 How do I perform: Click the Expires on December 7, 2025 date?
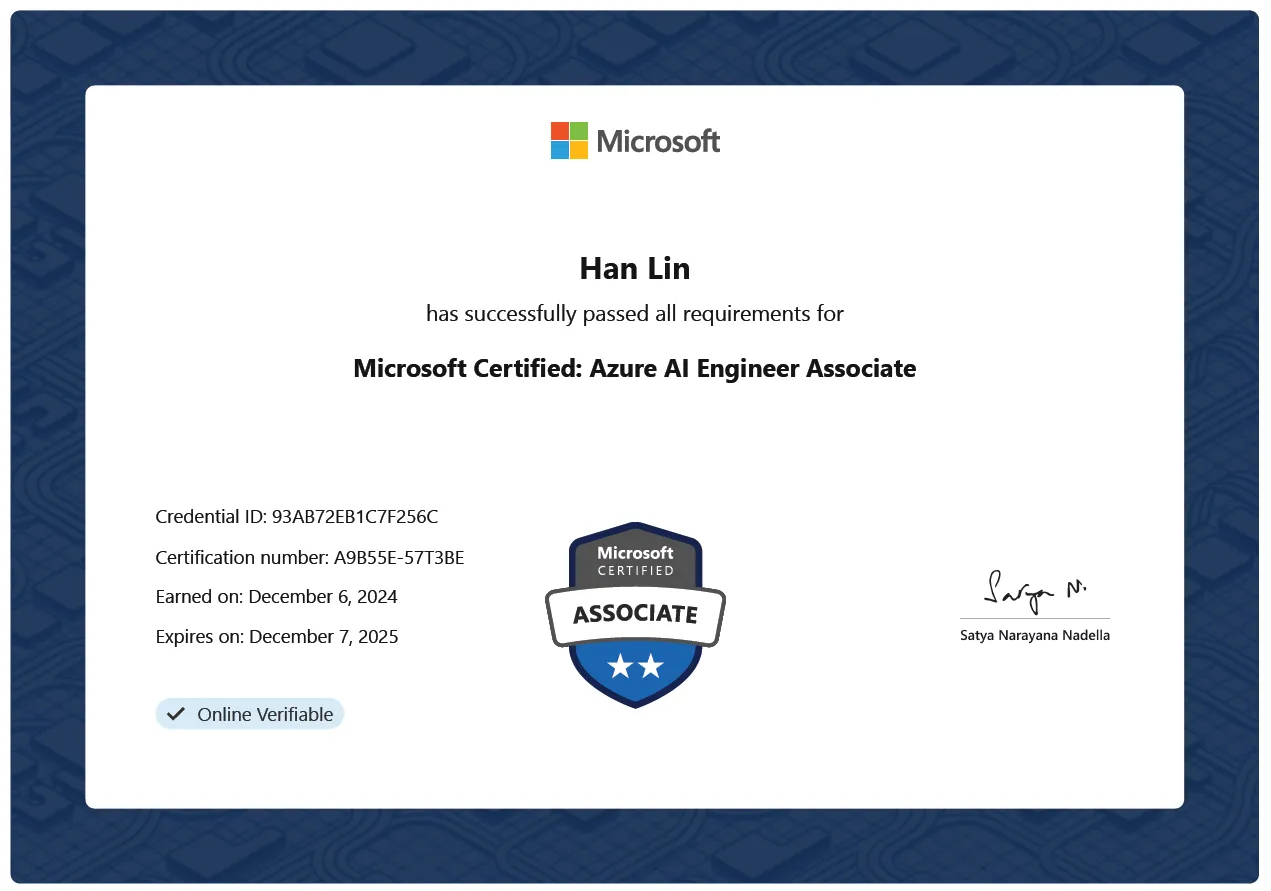(276, 636)
